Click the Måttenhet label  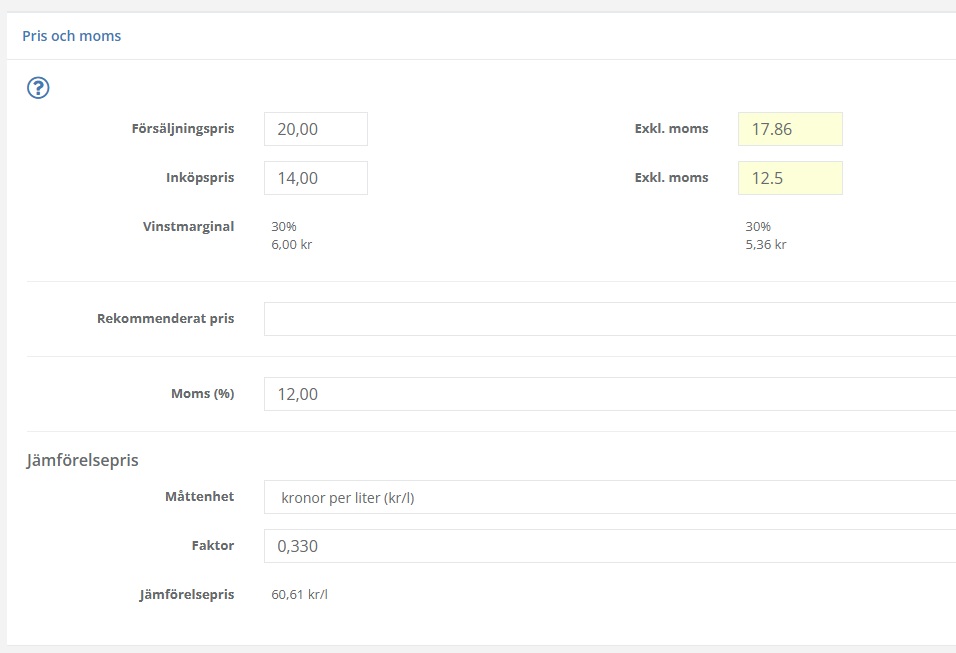[x=199, y=497]
